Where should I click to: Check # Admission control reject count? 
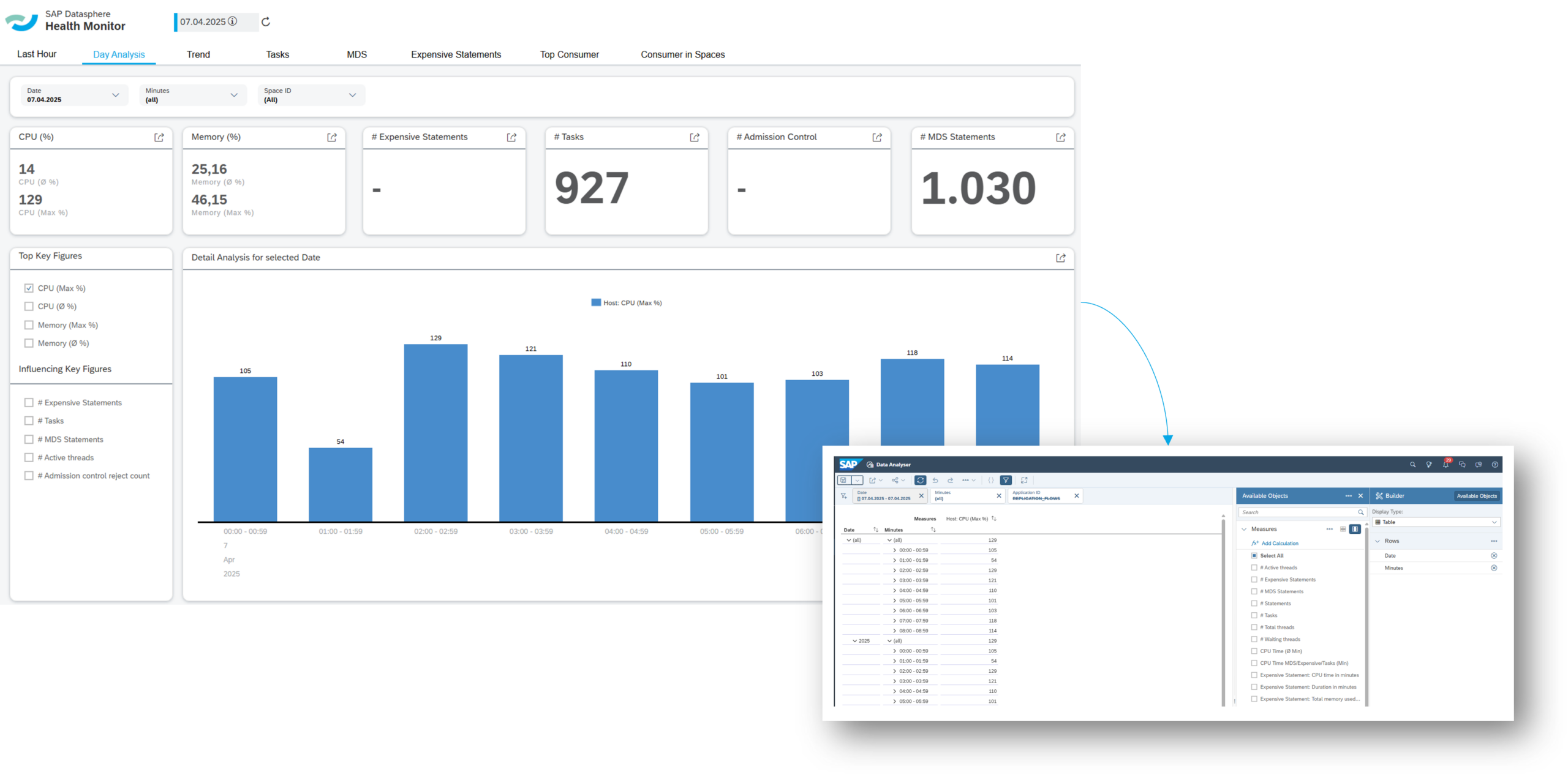29,476
